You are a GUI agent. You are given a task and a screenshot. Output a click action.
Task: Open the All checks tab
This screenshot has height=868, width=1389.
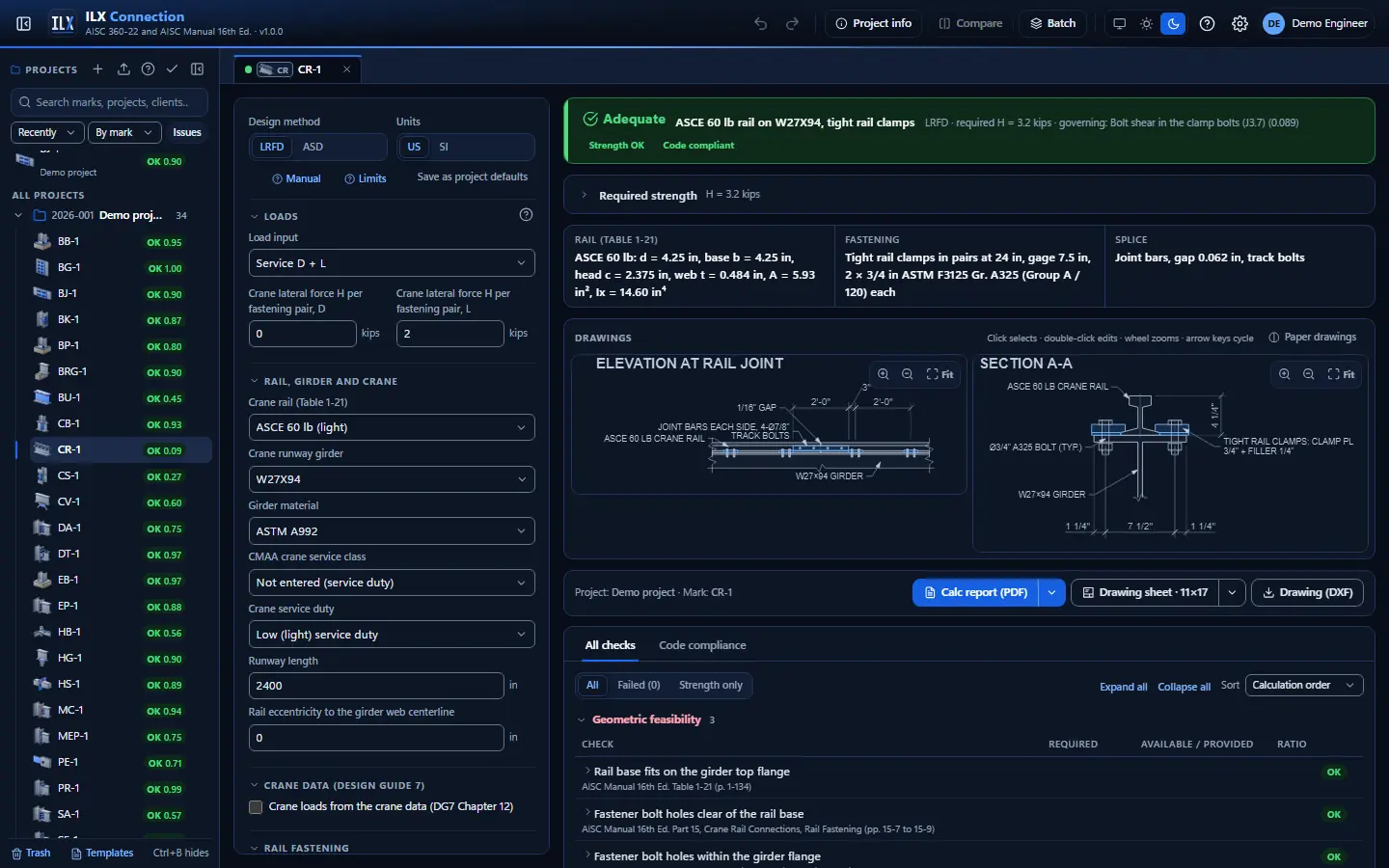click(611, 645)
